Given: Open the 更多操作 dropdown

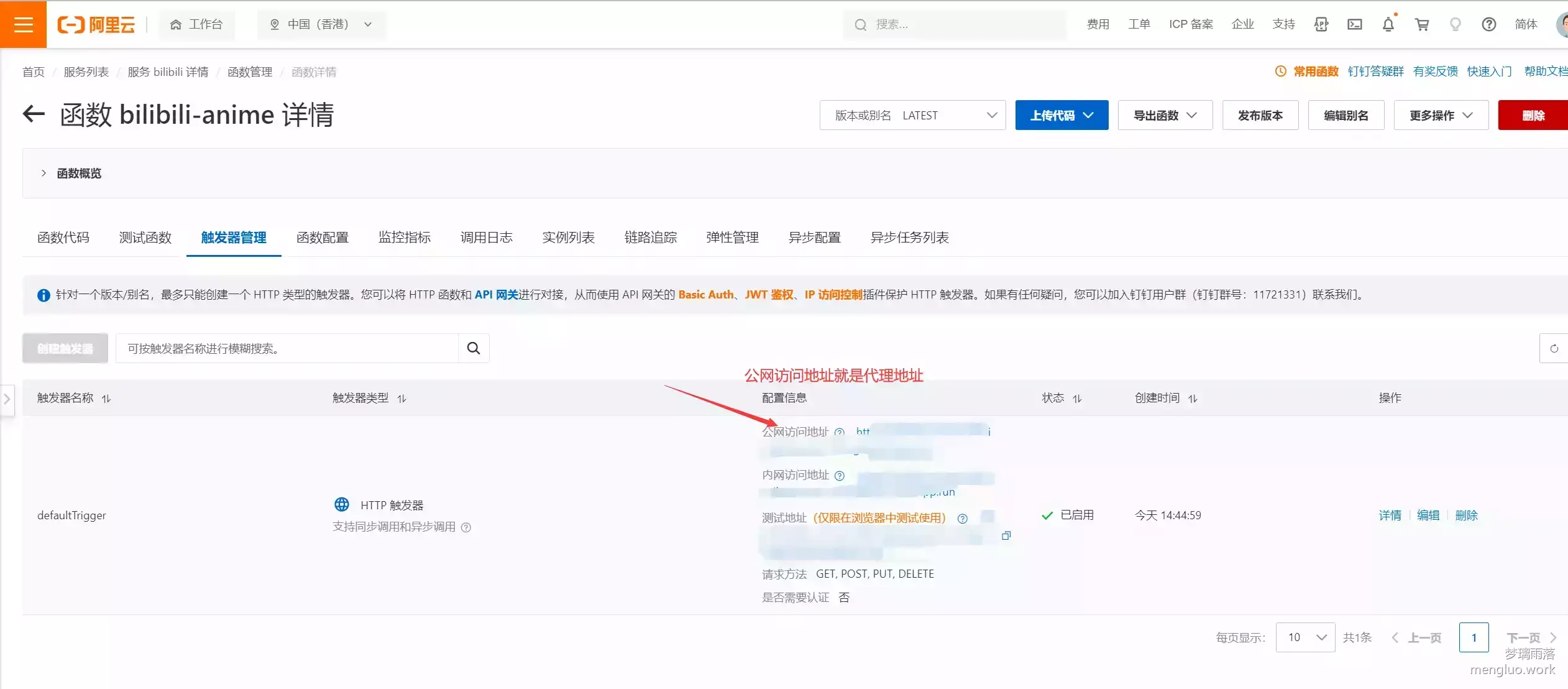Looking at the screenshot, I should [x=1441, y=115].
